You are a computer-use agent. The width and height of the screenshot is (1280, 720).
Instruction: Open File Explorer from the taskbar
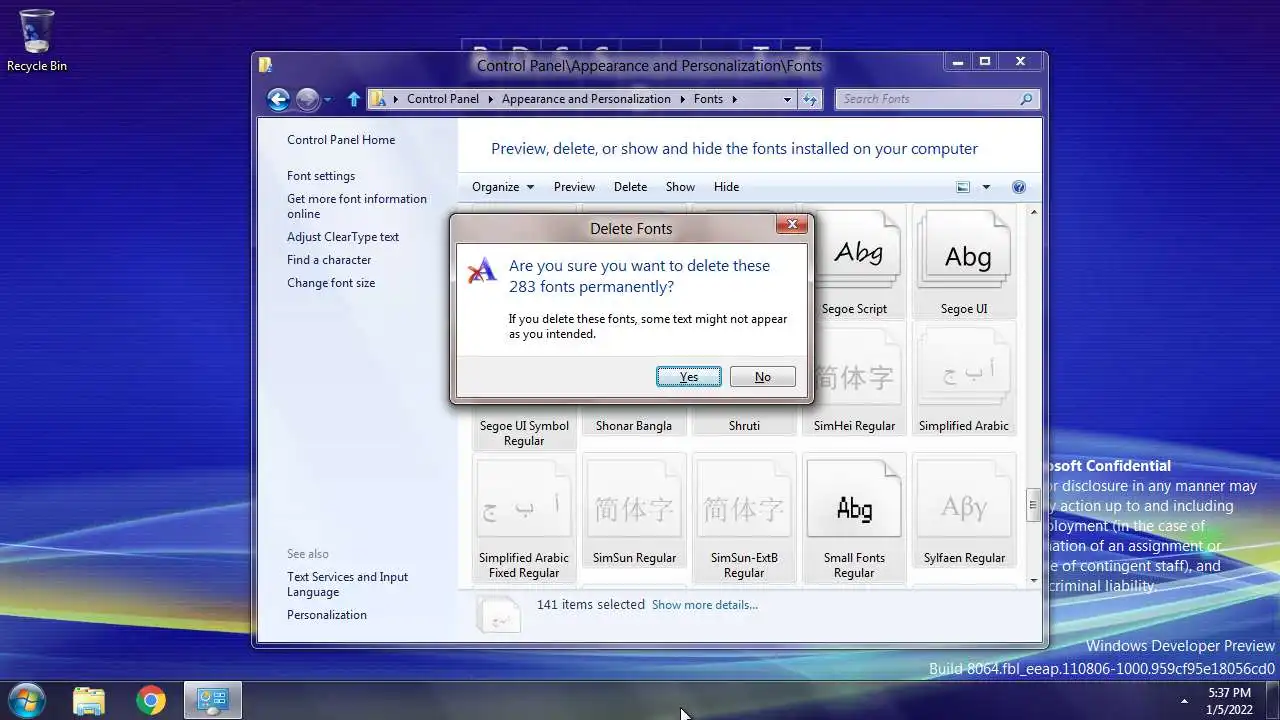[89, 700]
